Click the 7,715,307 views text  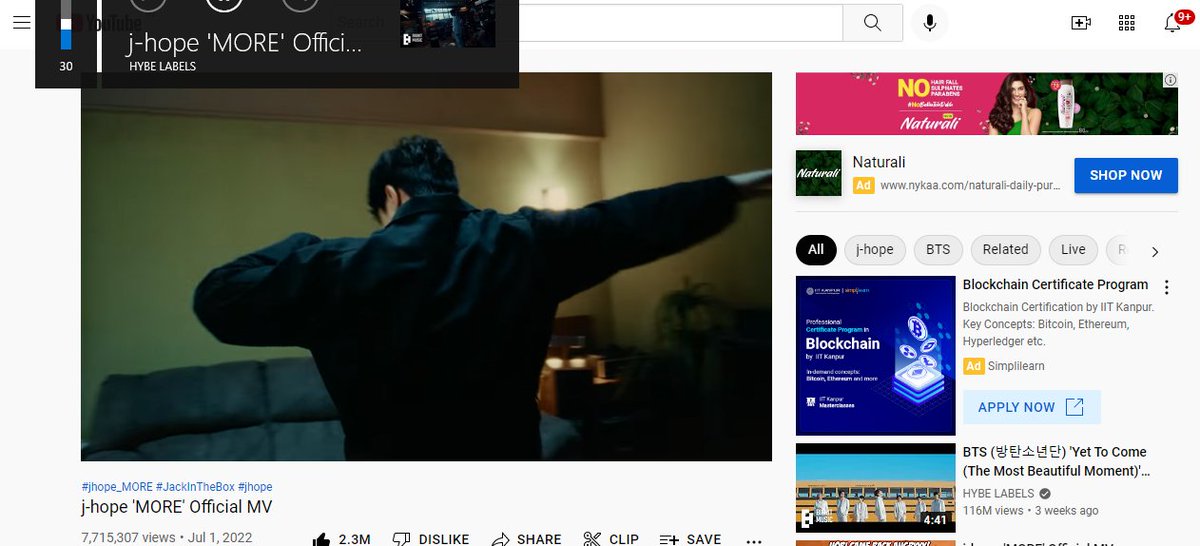pos(128,537)
